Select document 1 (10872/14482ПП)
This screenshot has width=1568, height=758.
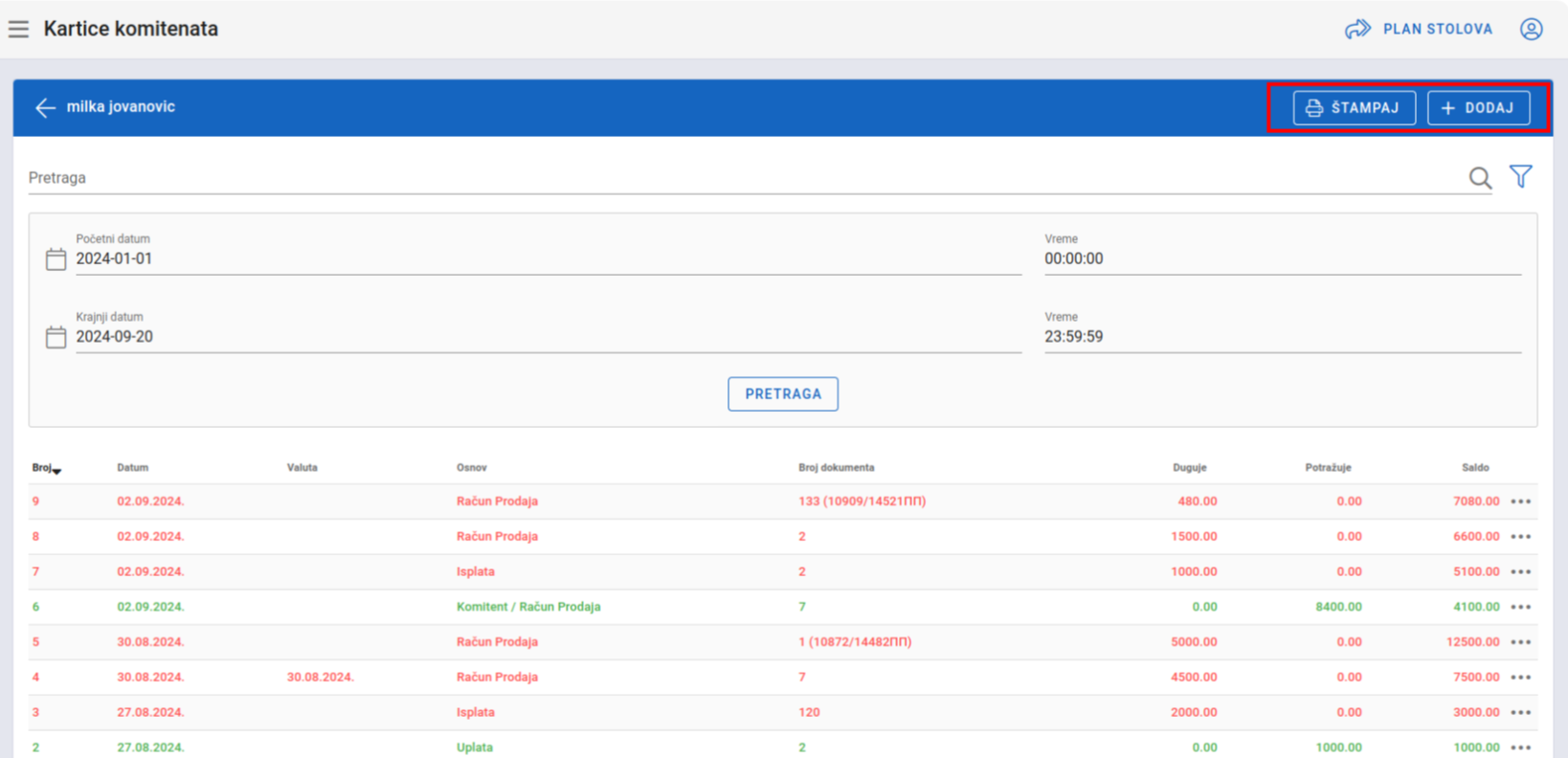point(855,642)
